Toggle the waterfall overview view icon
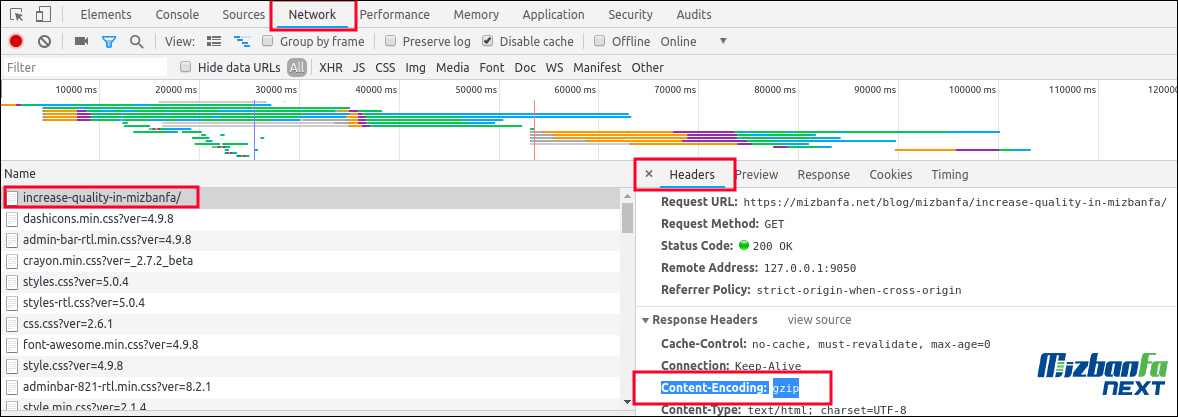Image resolution: width=1178 pixels, height=417 pixels. [242, 41]
